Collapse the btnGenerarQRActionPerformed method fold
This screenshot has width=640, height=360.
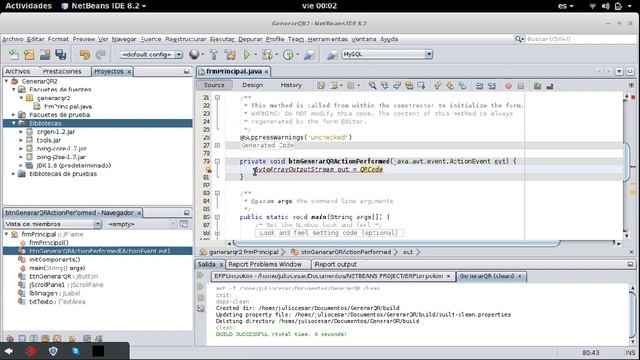[x=217, y=161]
